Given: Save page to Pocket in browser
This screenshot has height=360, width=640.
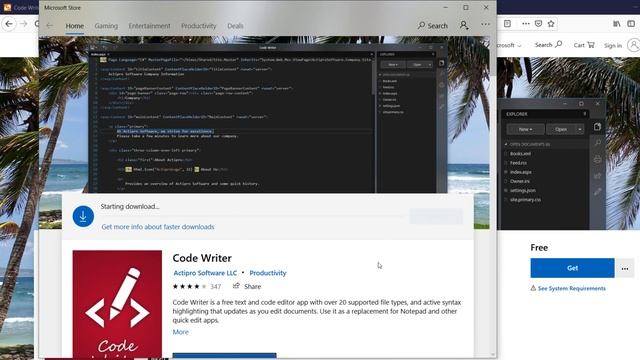Looking at the screenshot, I should tap(538, 24).
